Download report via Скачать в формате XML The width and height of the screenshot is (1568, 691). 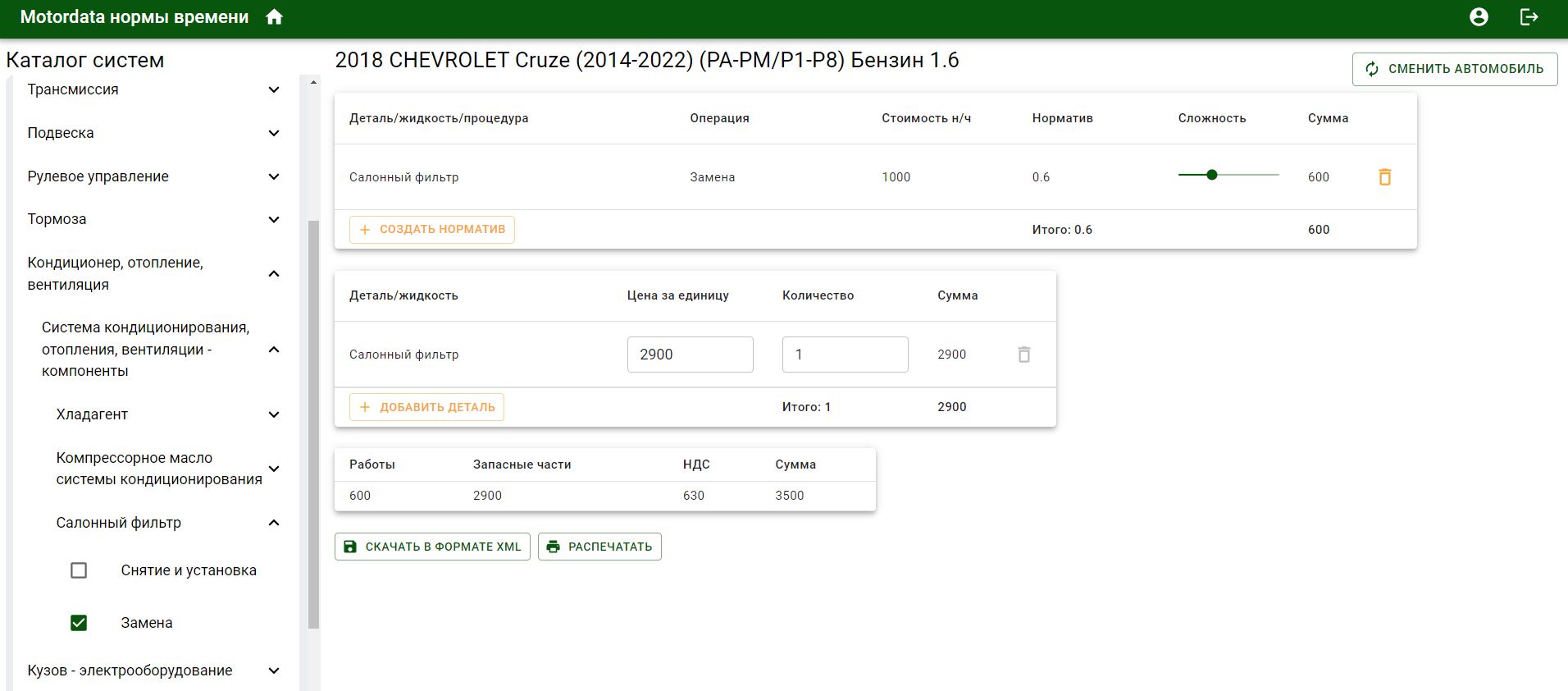(x=432, y=547)
